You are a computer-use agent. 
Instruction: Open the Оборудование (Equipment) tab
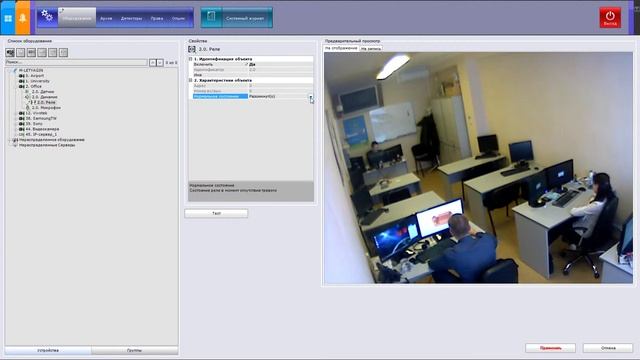(77, 18)
